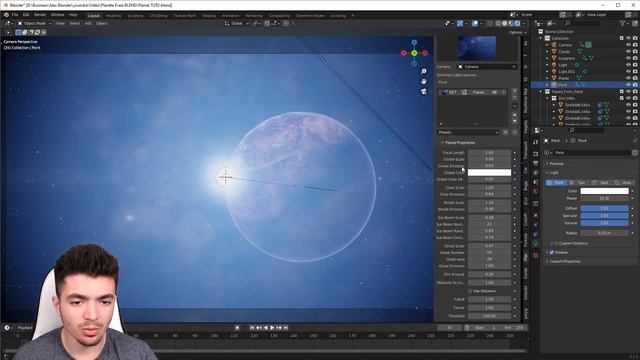Toggle camera view icon in viewport
The height and width of the screenshot is (360, 640).
coord(424,91)
